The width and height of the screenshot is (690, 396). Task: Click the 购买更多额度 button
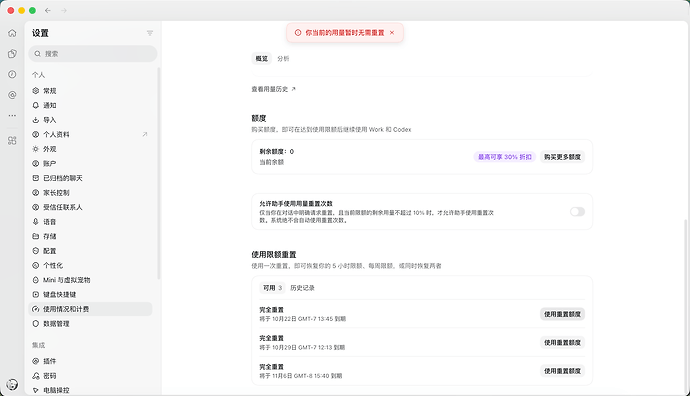pos(562,157)
